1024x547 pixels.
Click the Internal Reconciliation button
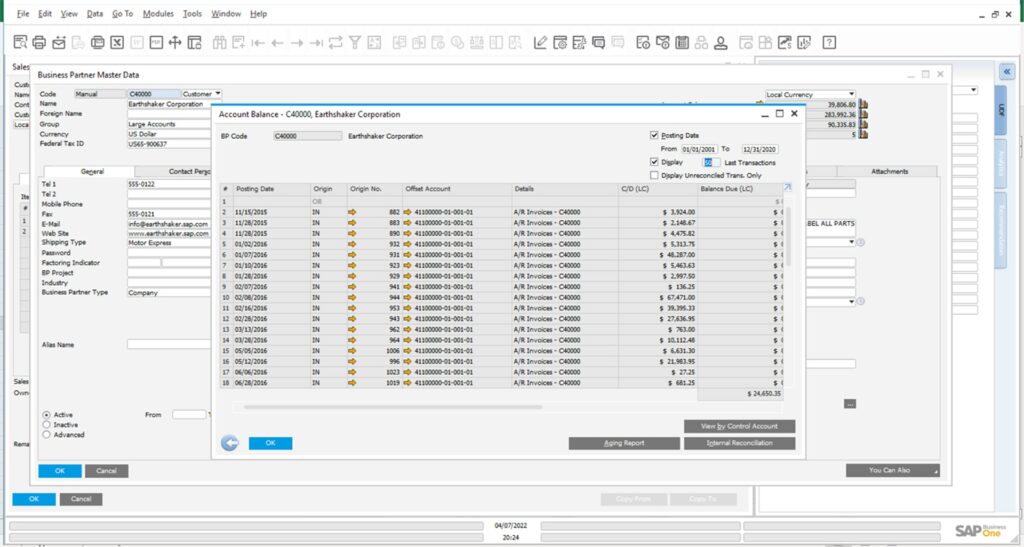click(739, 443)
